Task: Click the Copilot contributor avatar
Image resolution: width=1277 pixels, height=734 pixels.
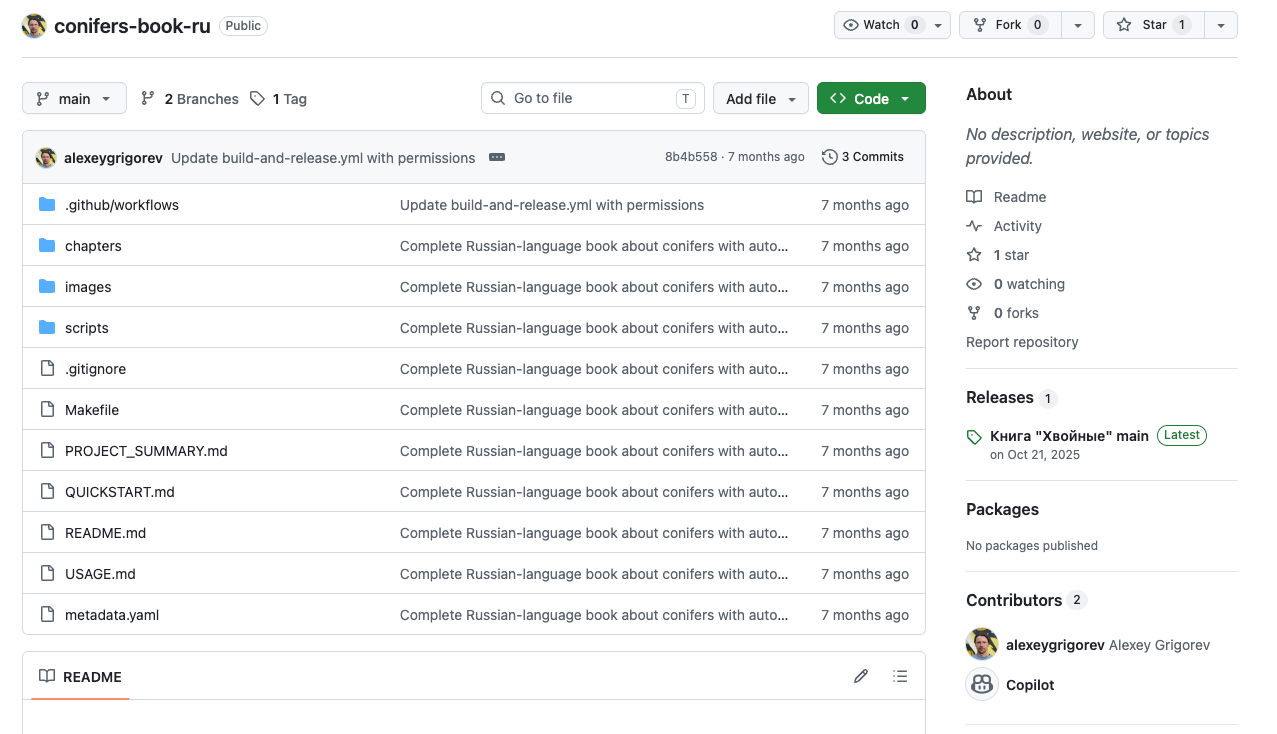Action: click(x=982, y=684)
